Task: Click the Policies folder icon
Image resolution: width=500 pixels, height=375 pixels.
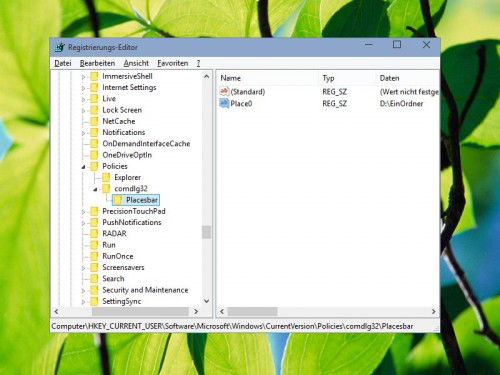Action: 94,166
